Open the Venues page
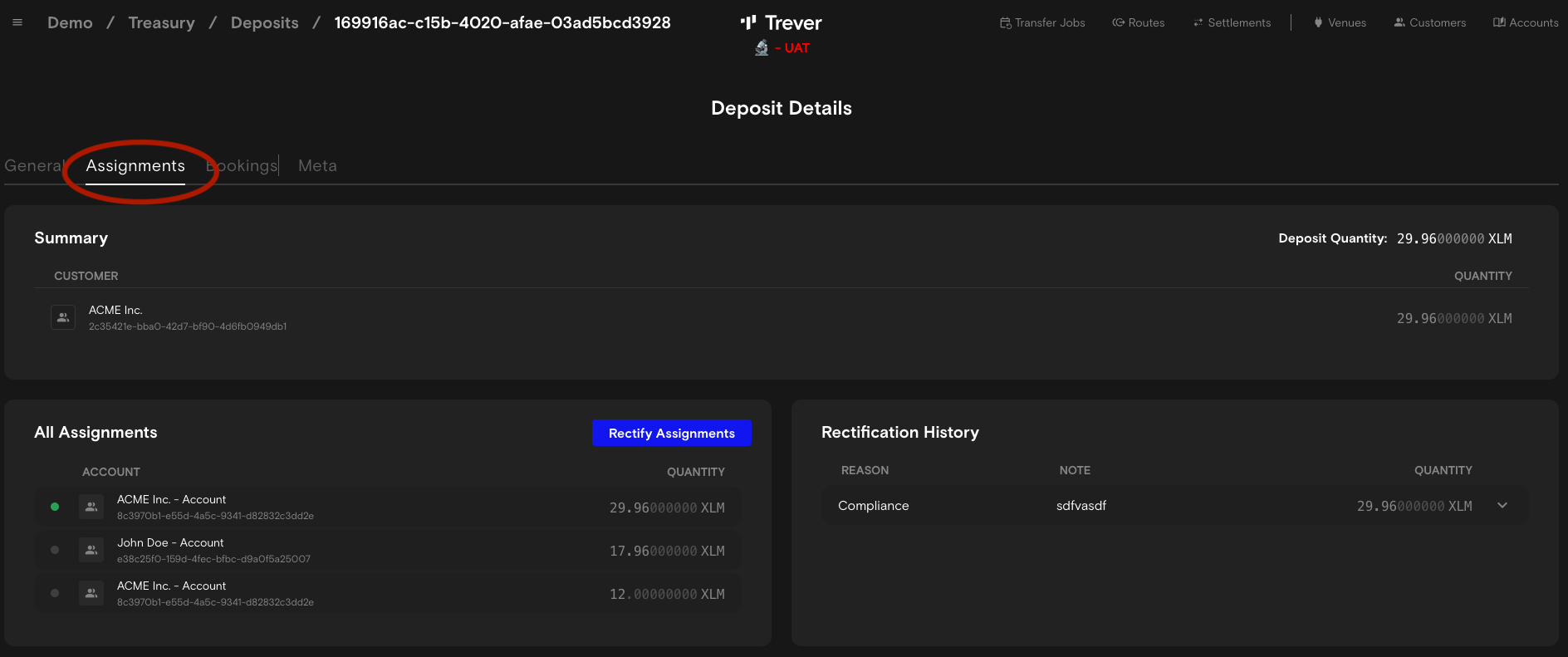Viewport: 1568px width, 657px height. tap(1340, 22)
